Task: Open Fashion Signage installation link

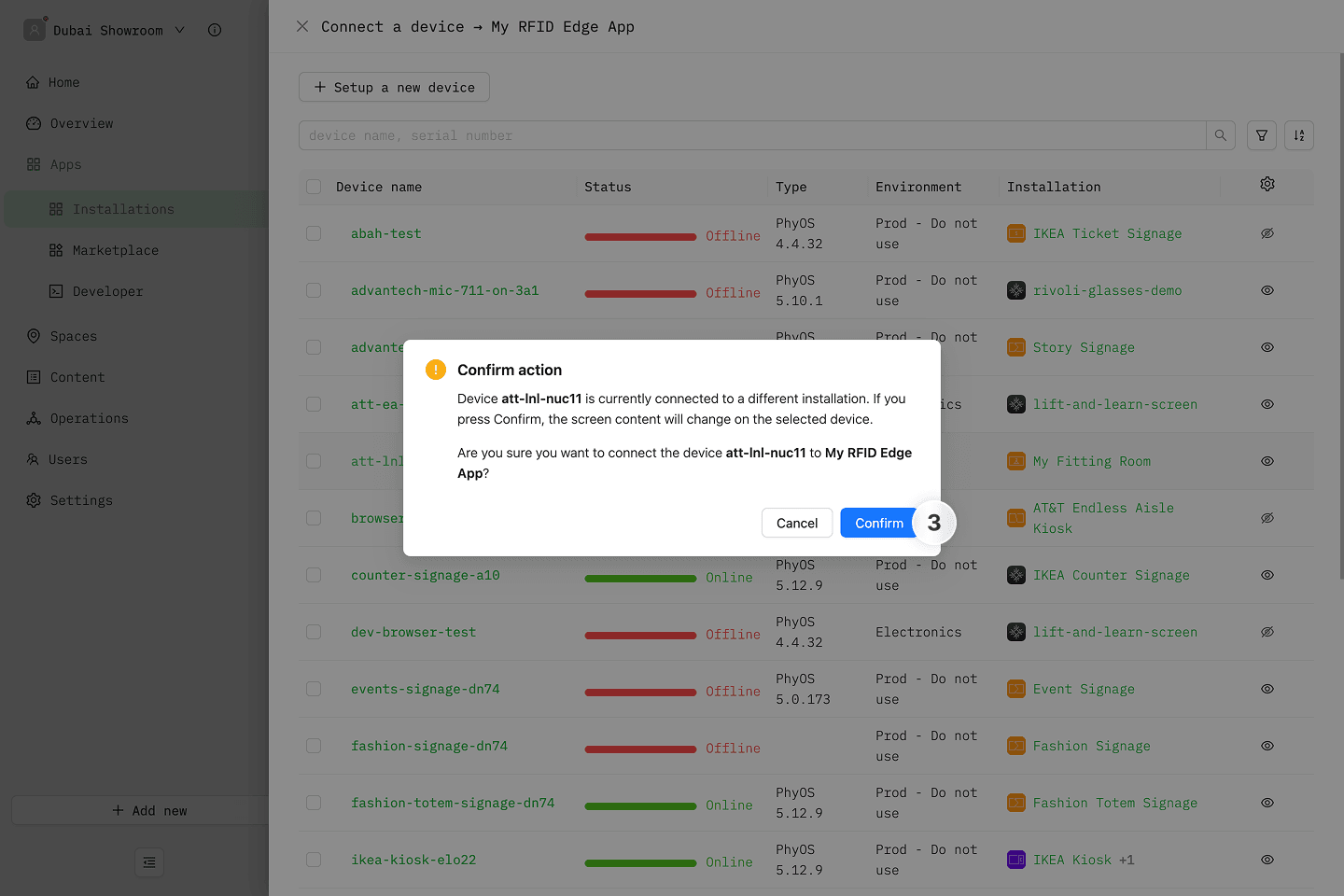Action: [x=1091, y=746]
